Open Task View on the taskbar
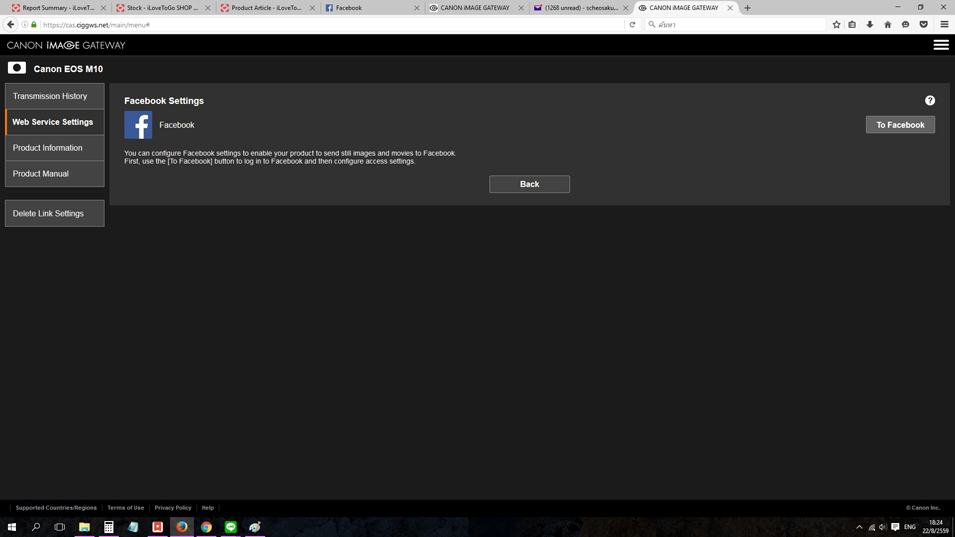Image resolution: width=955 pixels, height=537 pixels. point(60,527)
